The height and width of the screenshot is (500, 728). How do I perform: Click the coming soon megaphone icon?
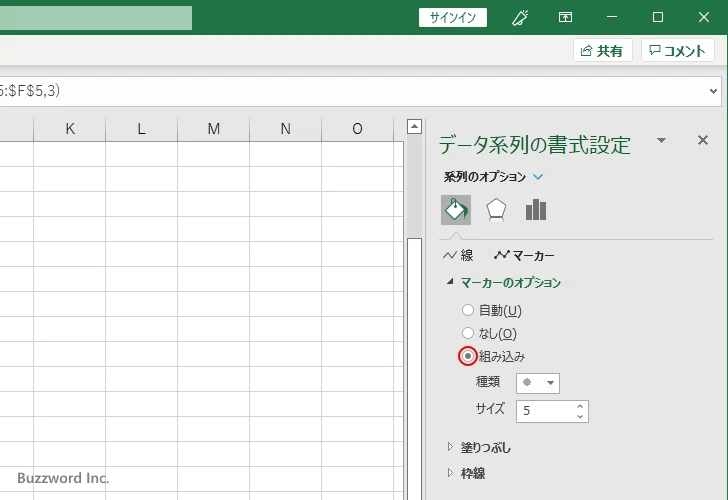pyautogui.click(x=520, y=18)
